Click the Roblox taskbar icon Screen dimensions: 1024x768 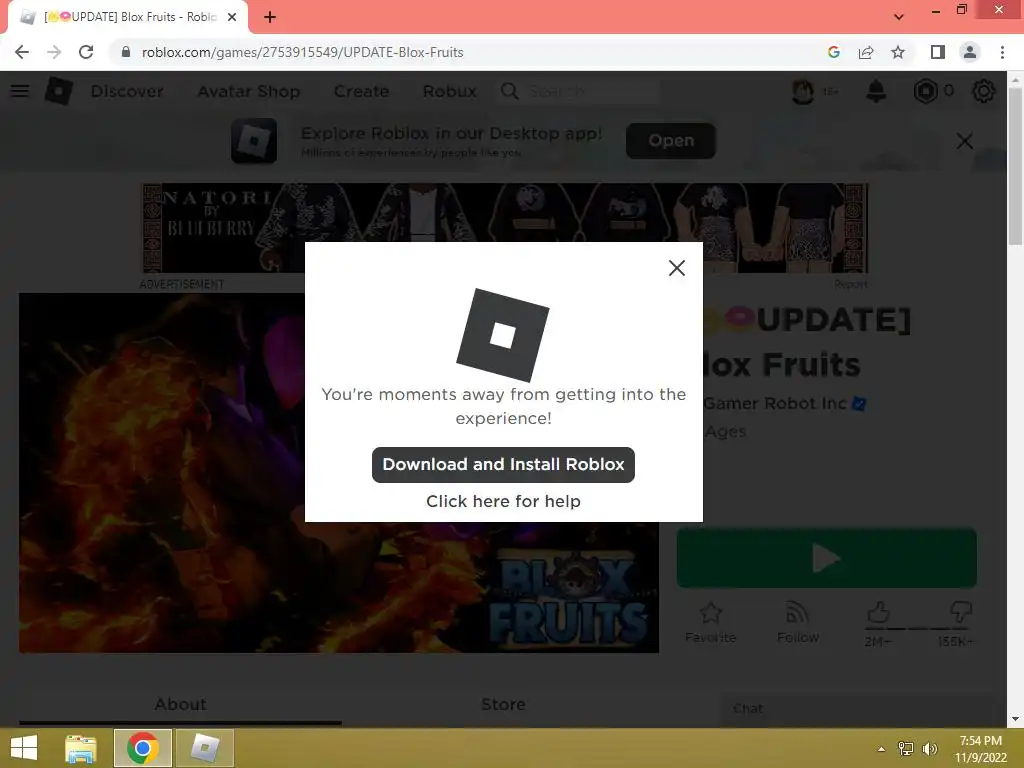pyautogui.click(x=204, y=748)
